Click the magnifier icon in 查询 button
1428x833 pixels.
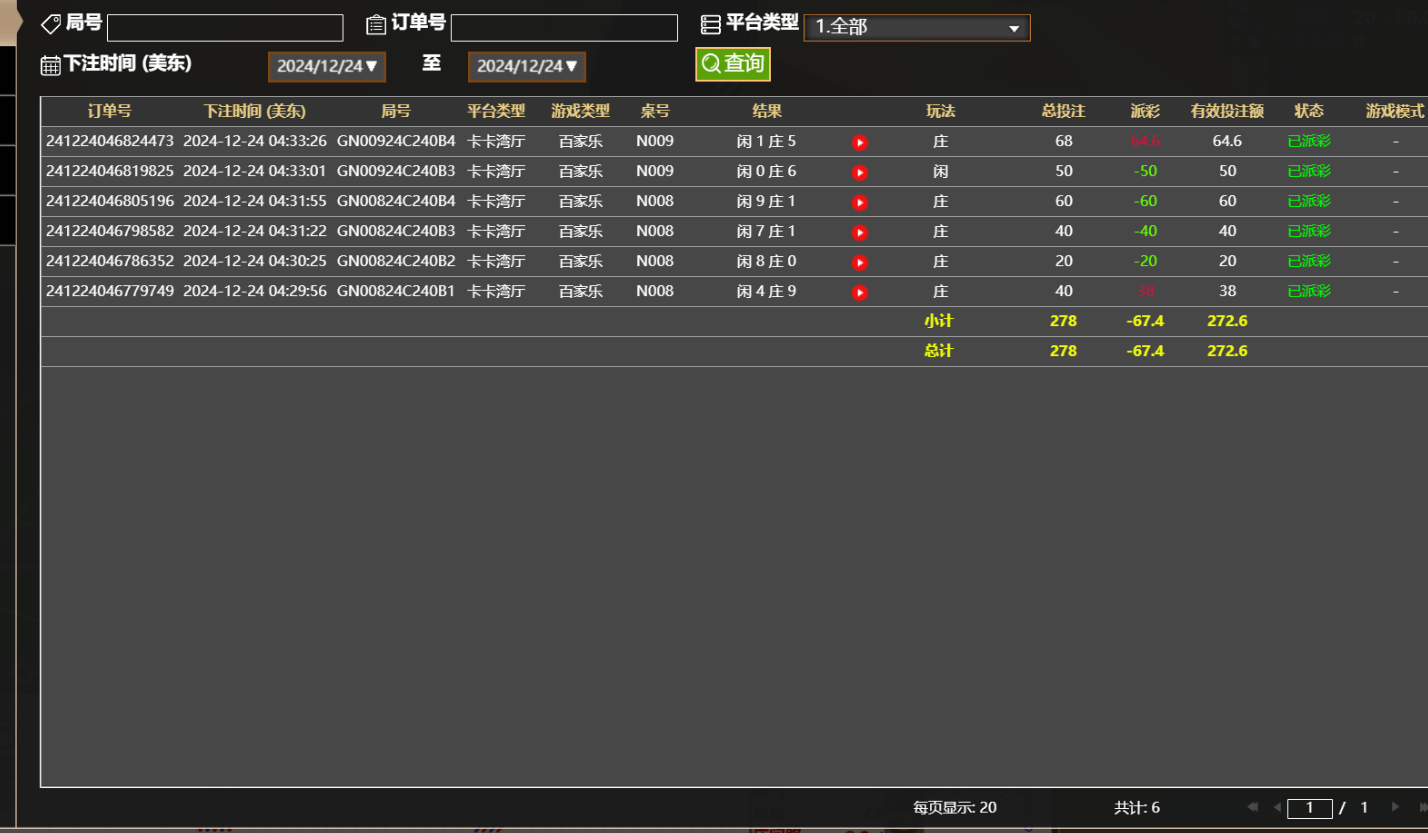711,64
